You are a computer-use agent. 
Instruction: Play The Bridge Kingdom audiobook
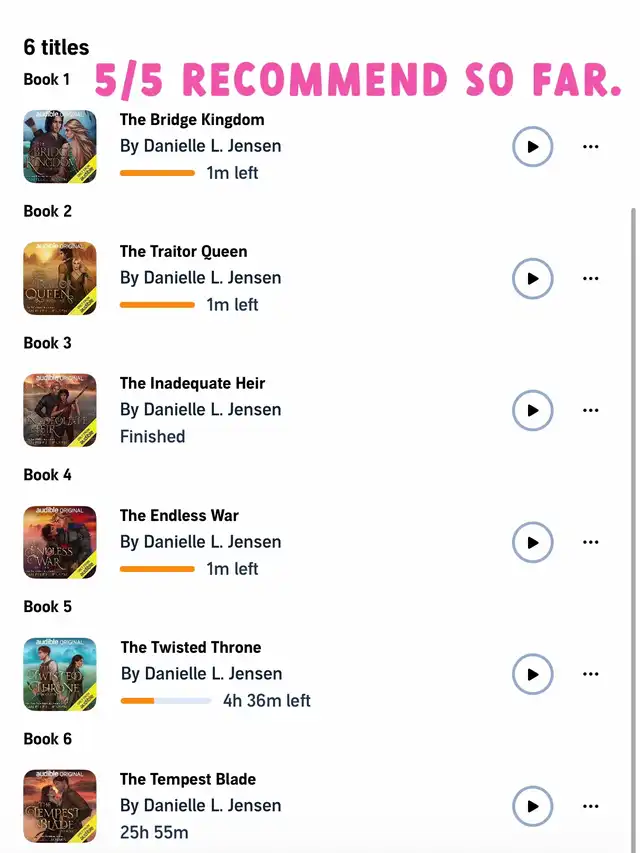coord(532,146)
